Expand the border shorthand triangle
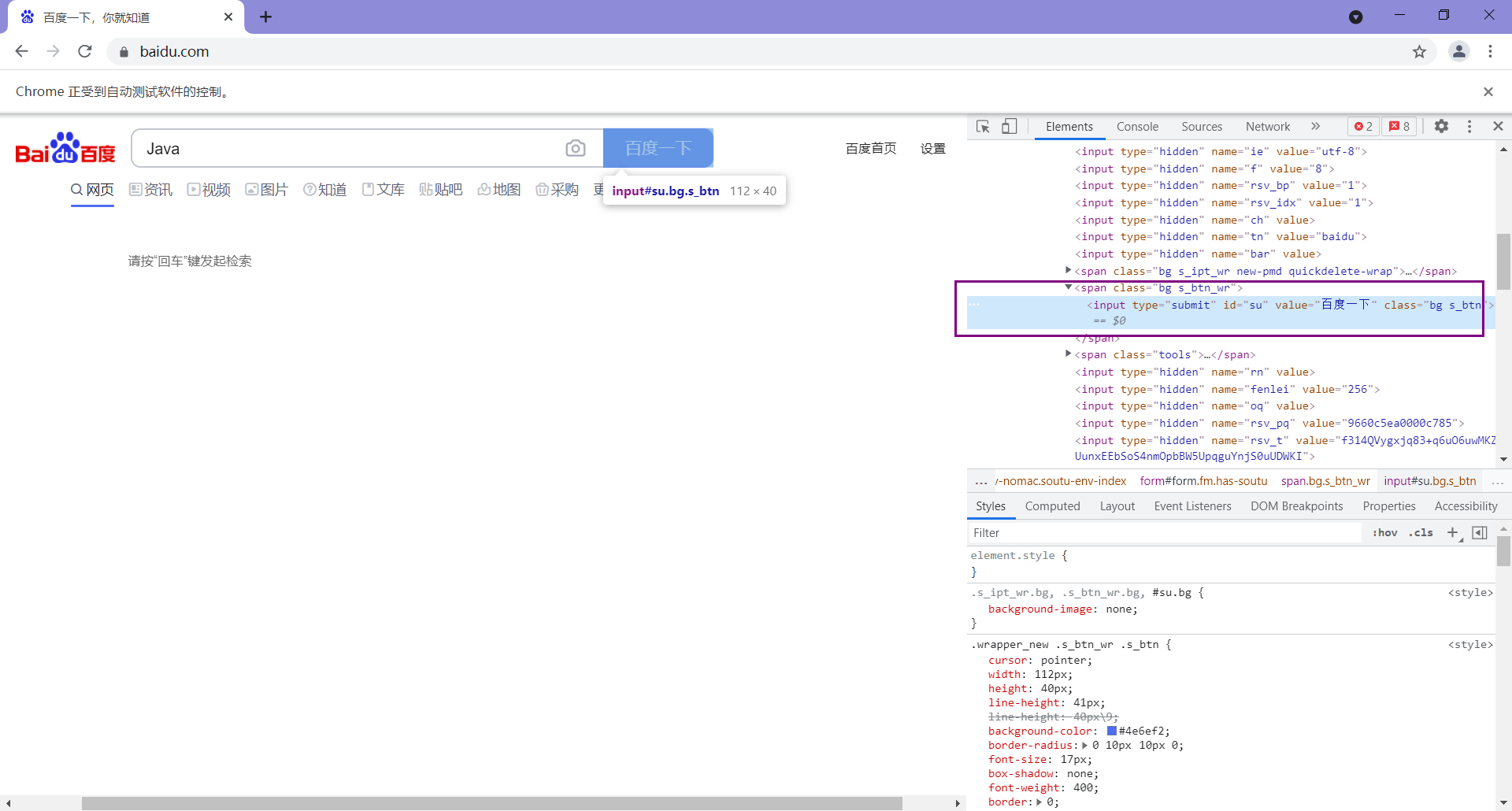The height and width of the screenshot is (811, 1512). tap(1039, 802)
